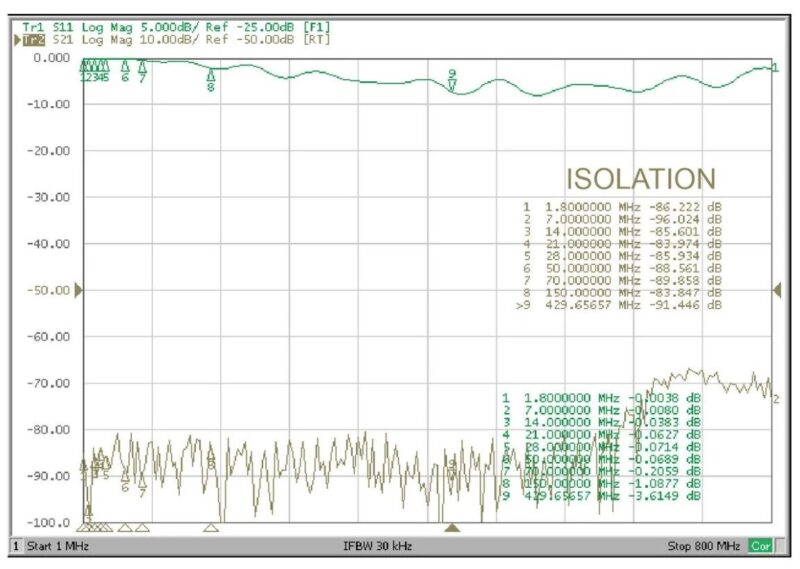Toggle the [F1] status on Tr1 line
Viewport: 800px width, 569px height.
[x=317, y=26]
